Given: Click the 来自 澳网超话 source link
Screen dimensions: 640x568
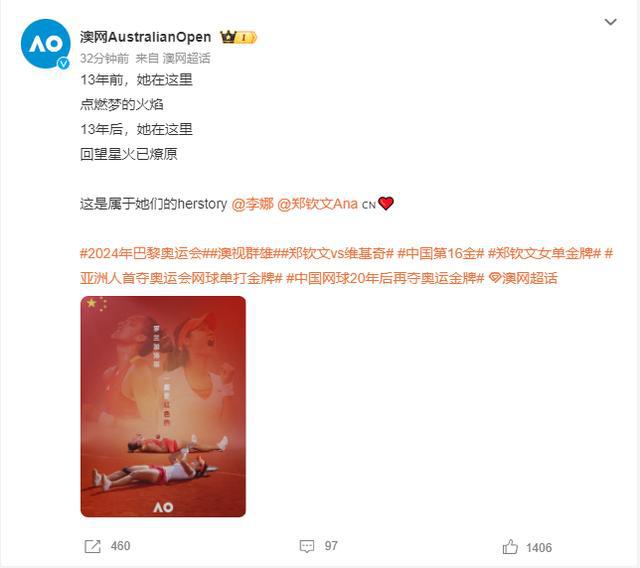Looking at the screenshot, I should click(x=173, y=58).
